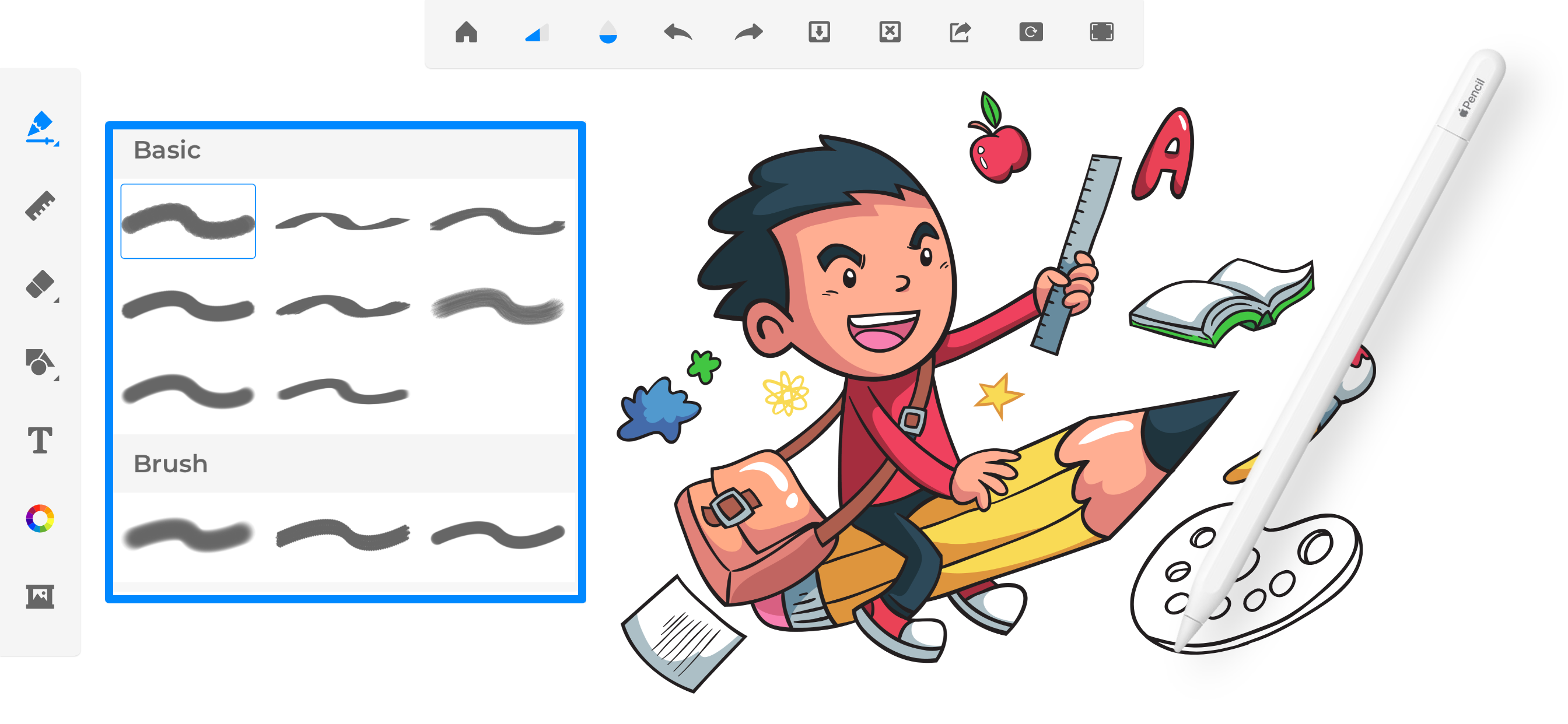Expand the Shapes tool options

41,363
